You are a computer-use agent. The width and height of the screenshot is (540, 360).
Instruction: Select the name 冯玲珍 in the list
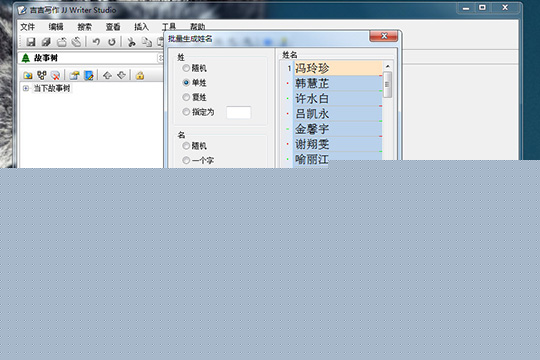click(x=338, y=68)
